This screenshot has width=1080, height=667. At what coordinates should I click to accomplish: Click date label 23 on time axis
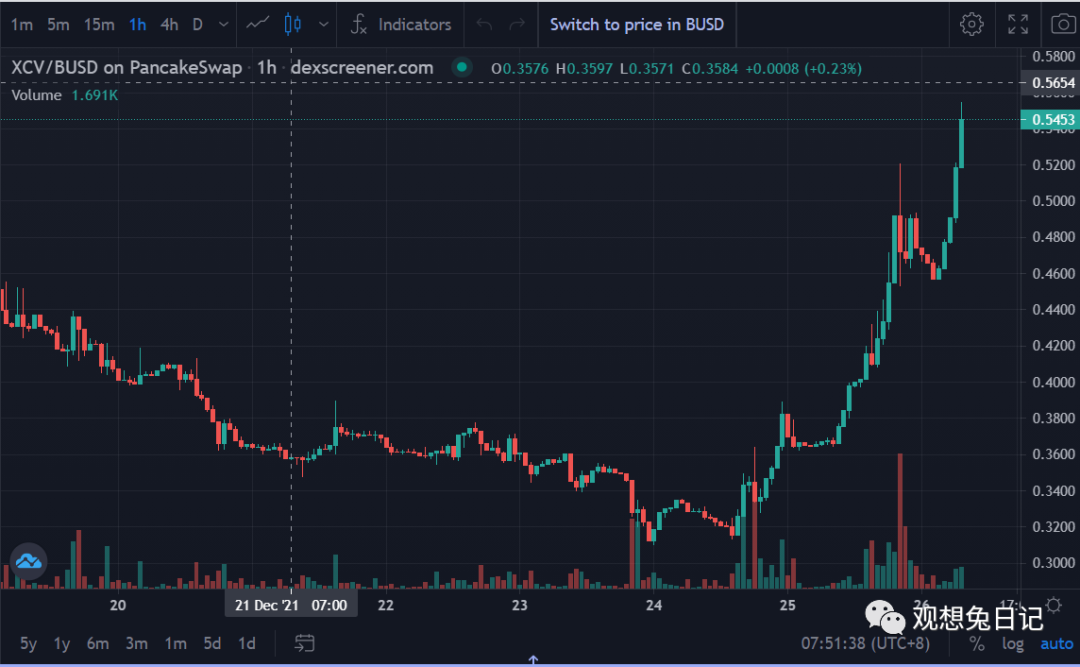(519, 605)
